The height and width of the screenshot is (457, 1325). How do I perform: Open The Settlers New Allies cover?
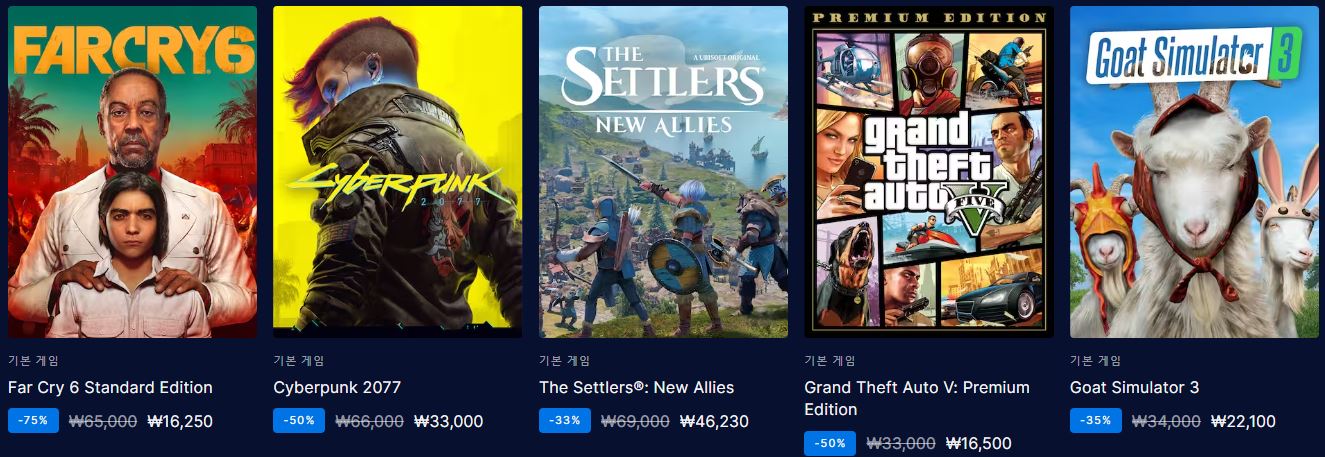point(663,172)
